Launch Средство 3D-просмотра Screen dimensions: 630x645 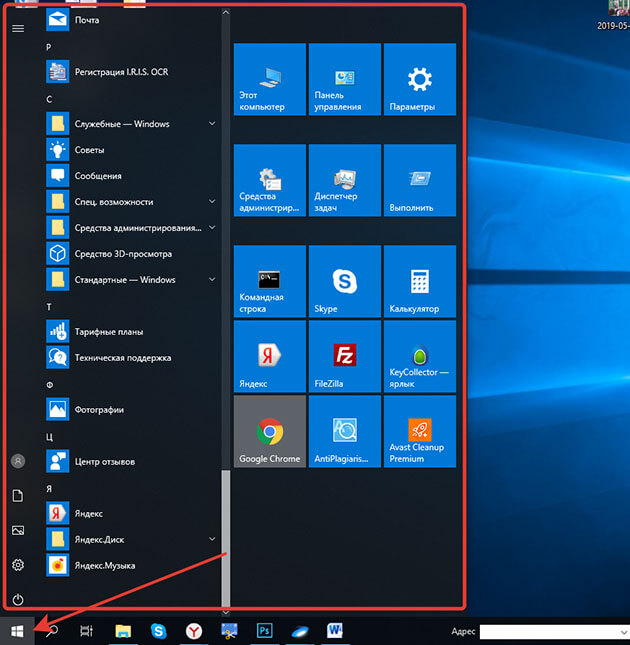pyautogui.click(x=132, y=253)
